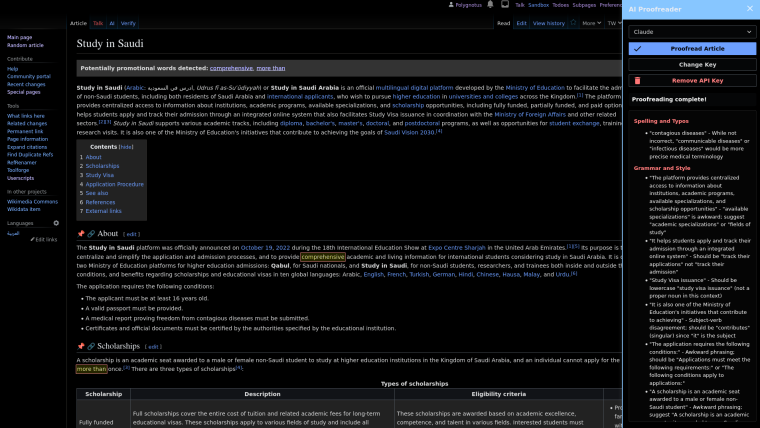
Task: Click the Change Key button
Action: coord(692,64)
